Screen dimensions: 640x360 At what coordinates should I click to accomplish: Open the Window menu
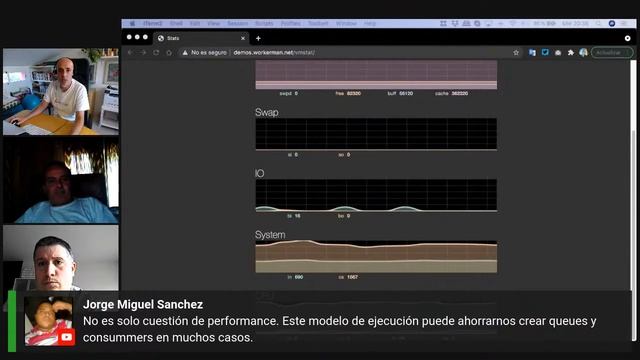(346, 24)
